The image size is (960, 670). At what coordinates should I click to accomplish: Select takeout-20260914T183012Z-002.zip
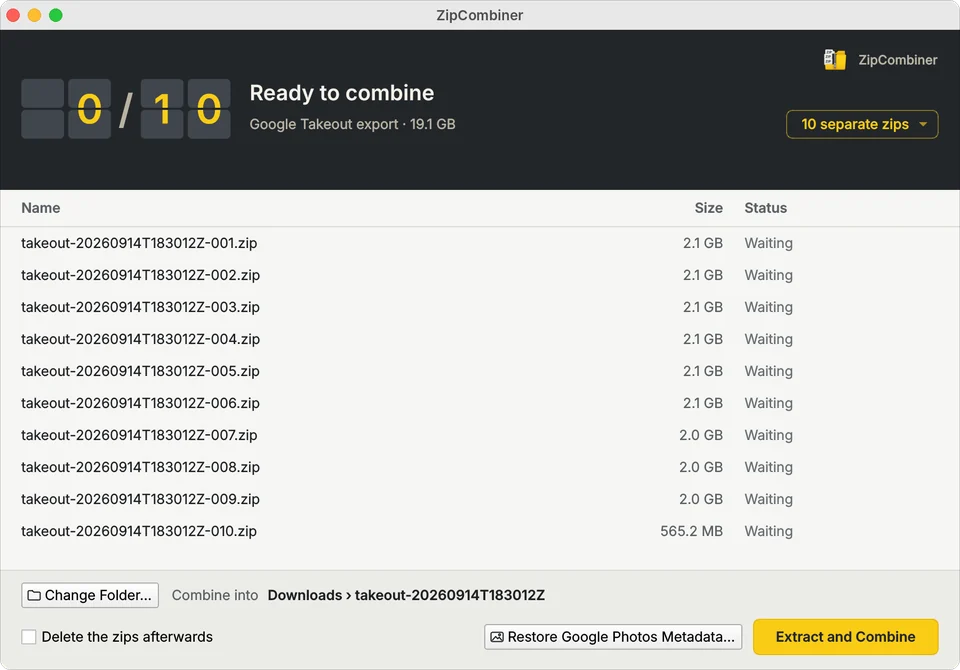480,275
